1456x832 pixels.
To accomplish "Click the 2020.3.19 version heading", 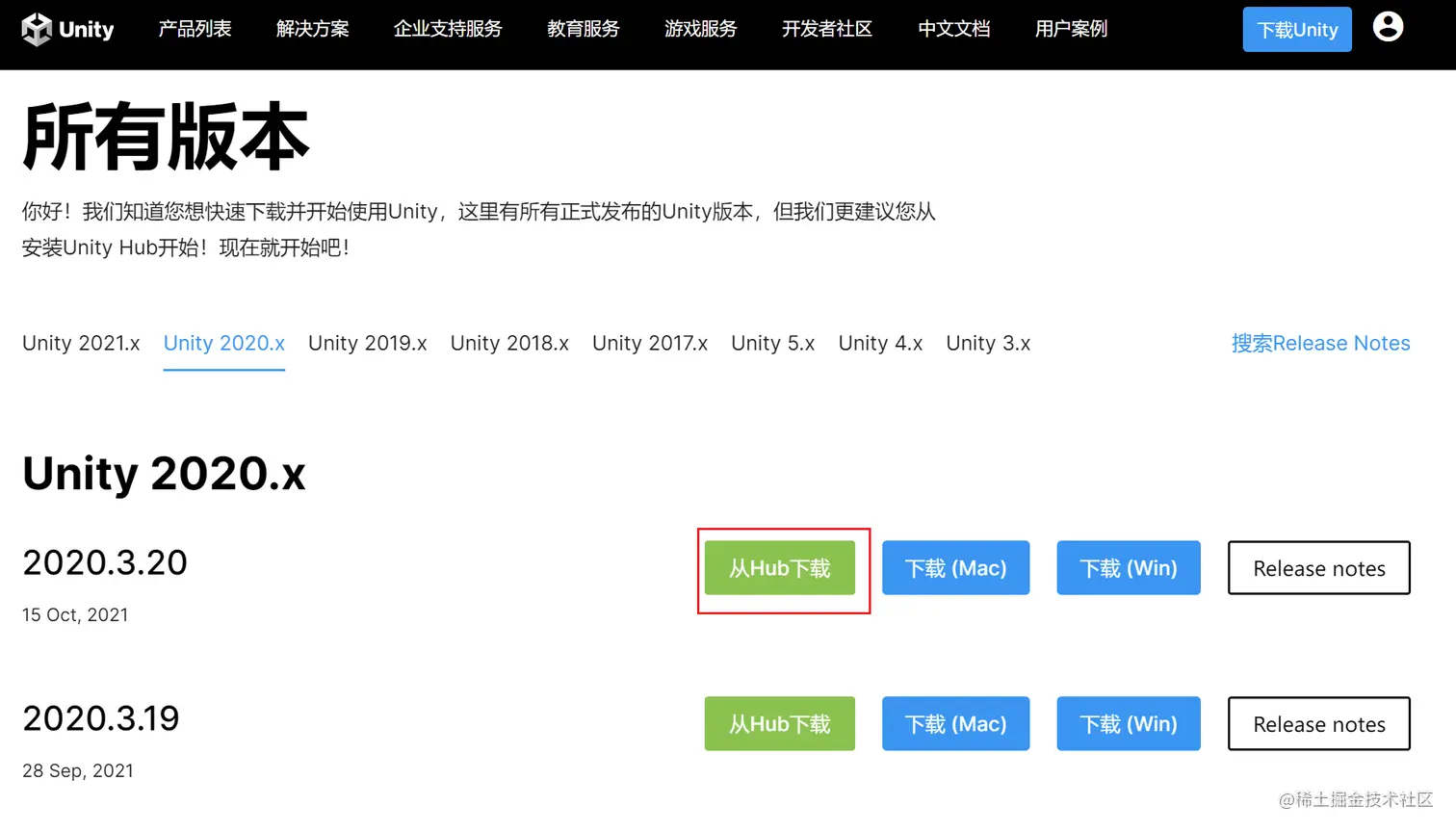I will coord(101,719).
